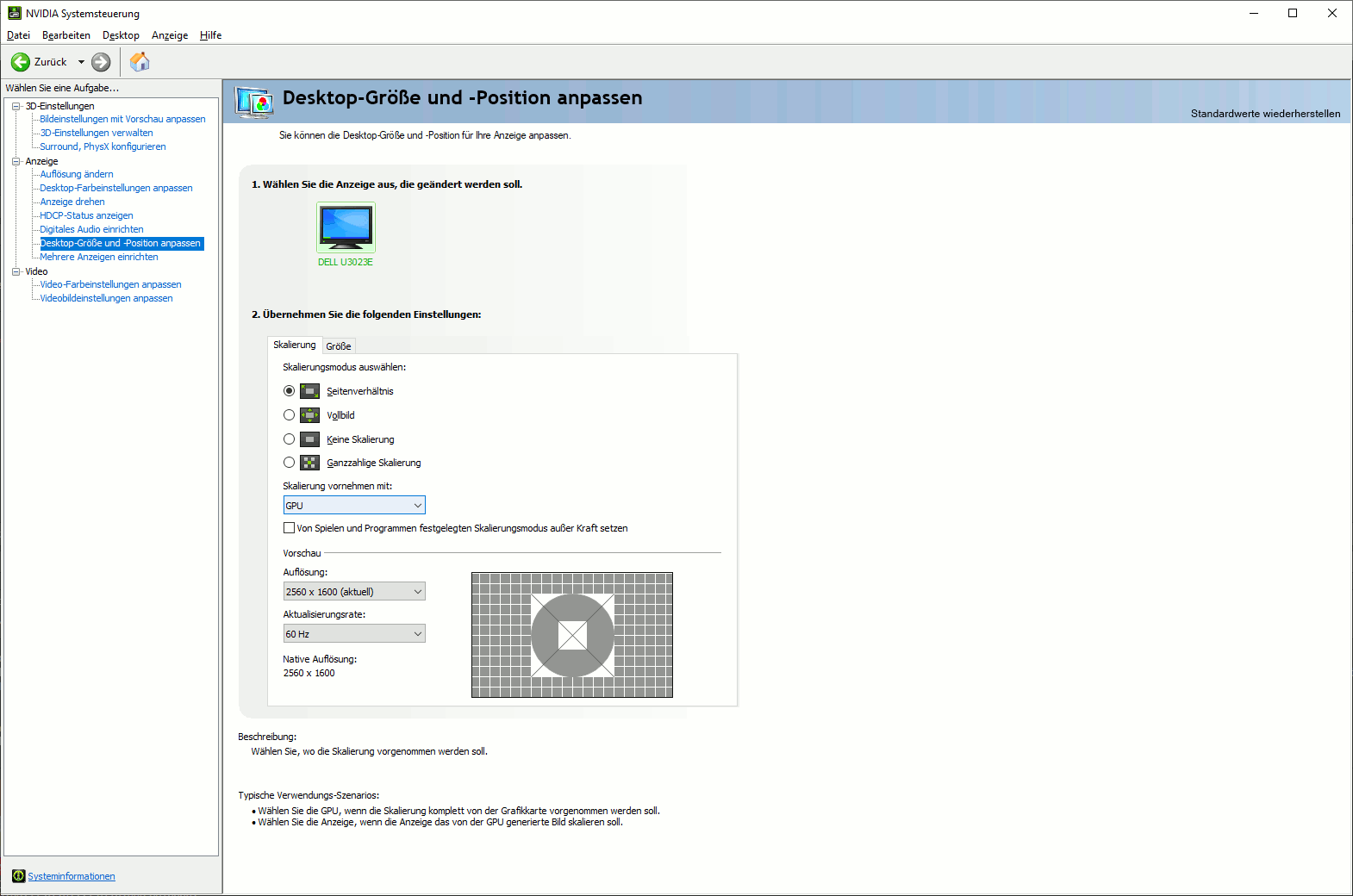
Task: Open Video-Farbeinstellungen anpassen page
Action: [110, 284]
